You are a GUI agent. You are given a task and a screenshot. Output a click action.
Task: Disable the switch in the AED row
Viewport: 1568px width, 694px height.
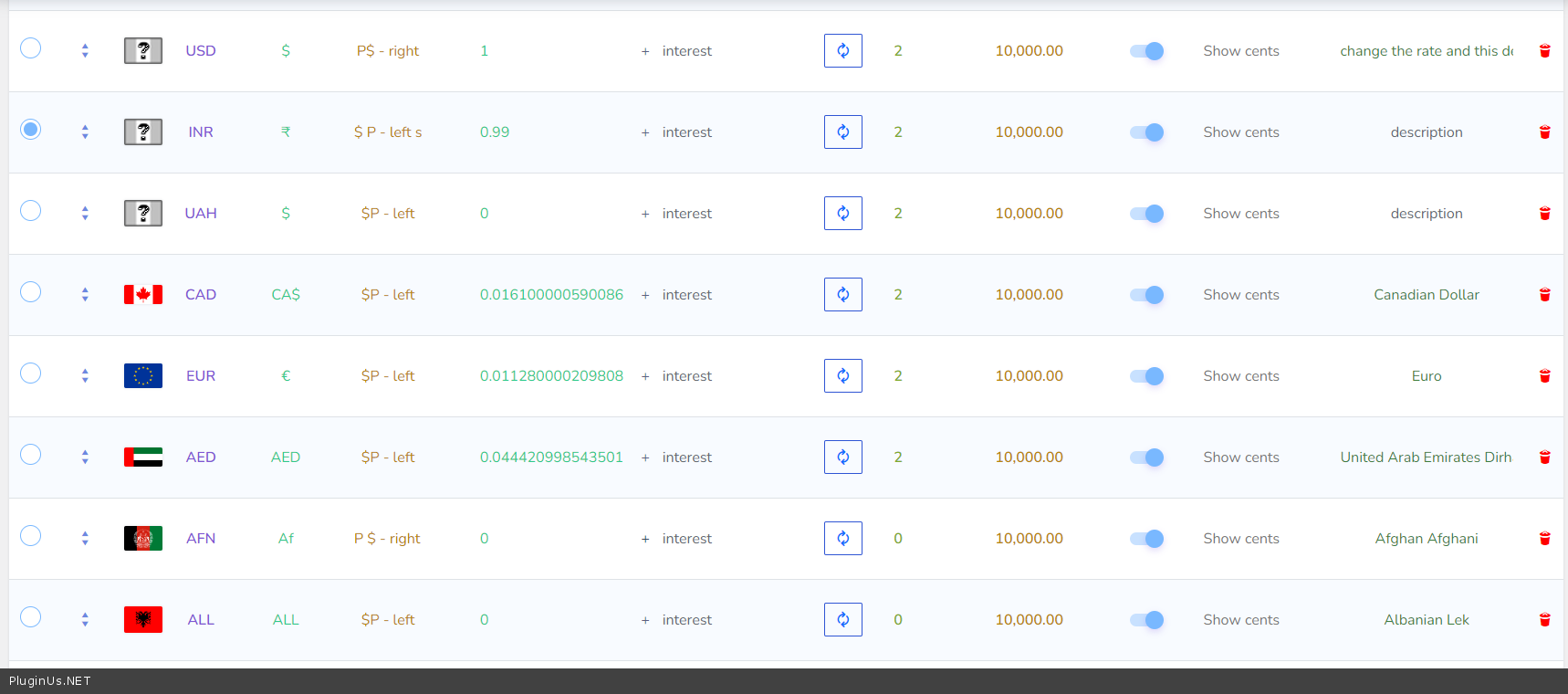click(x=1146, y=457)
